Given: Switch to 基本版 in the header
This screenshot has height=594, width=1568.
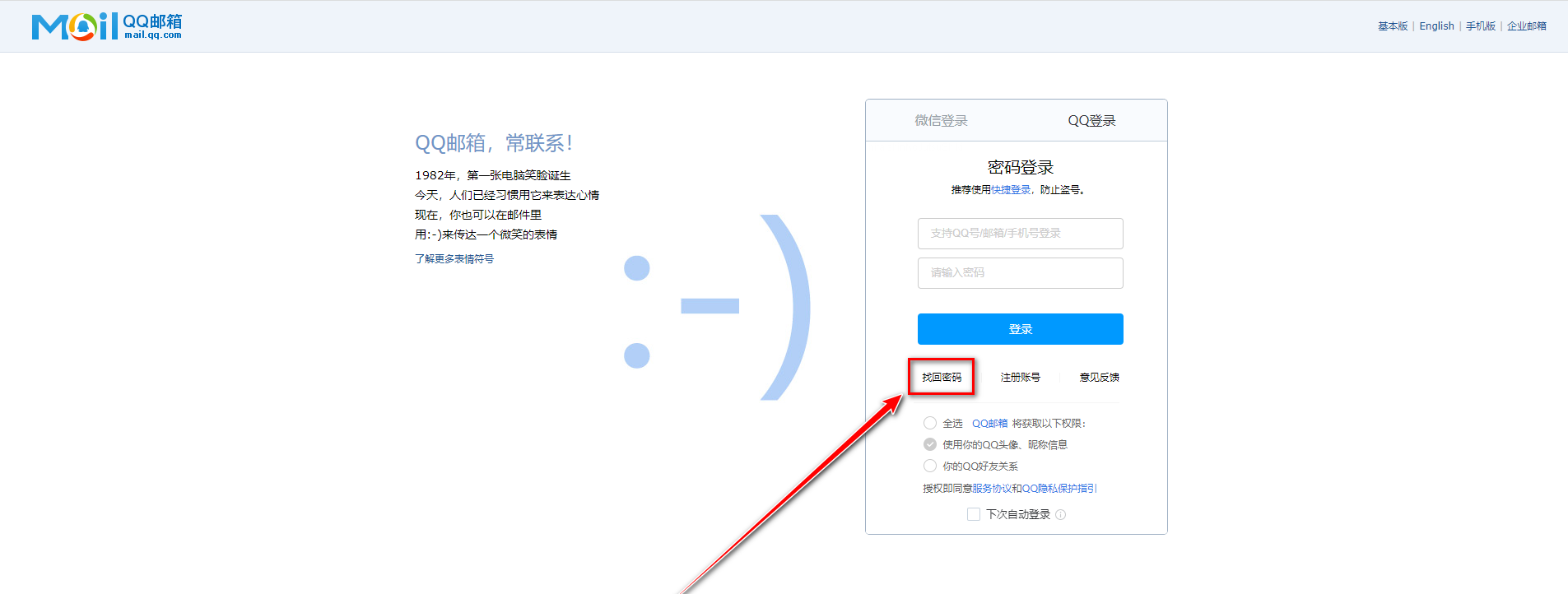Looking at the screenshot, I should [x=1393, y=26].
